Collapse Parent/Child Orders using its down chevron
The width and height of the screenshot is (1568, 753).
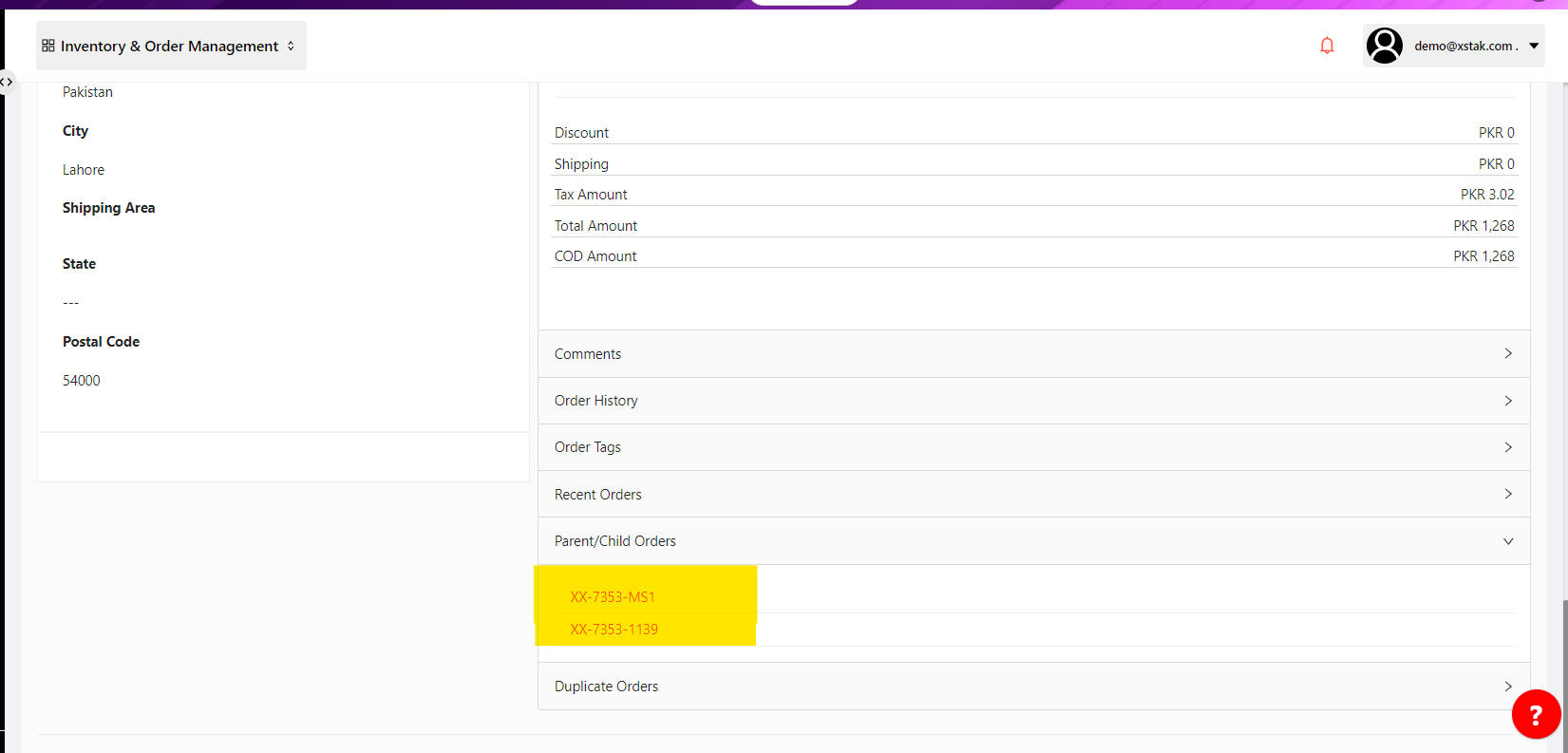(1507, 541)
